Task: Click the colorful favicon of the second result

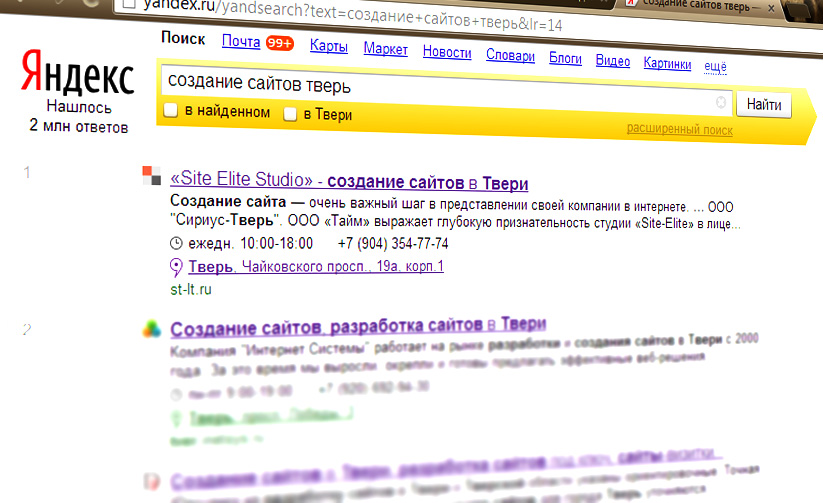Action: pos(148,327)
